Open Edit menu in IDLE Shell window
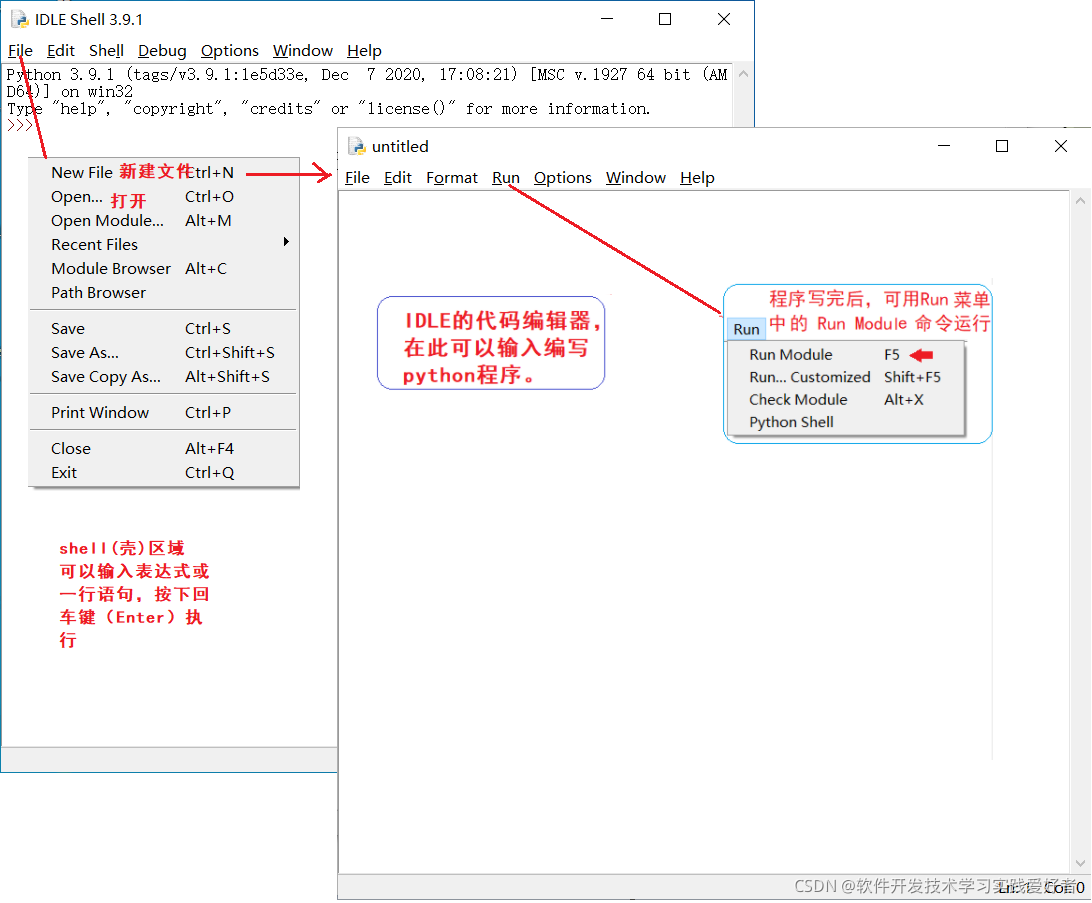This screenshot has height=903, width=1092. [61, 51]
